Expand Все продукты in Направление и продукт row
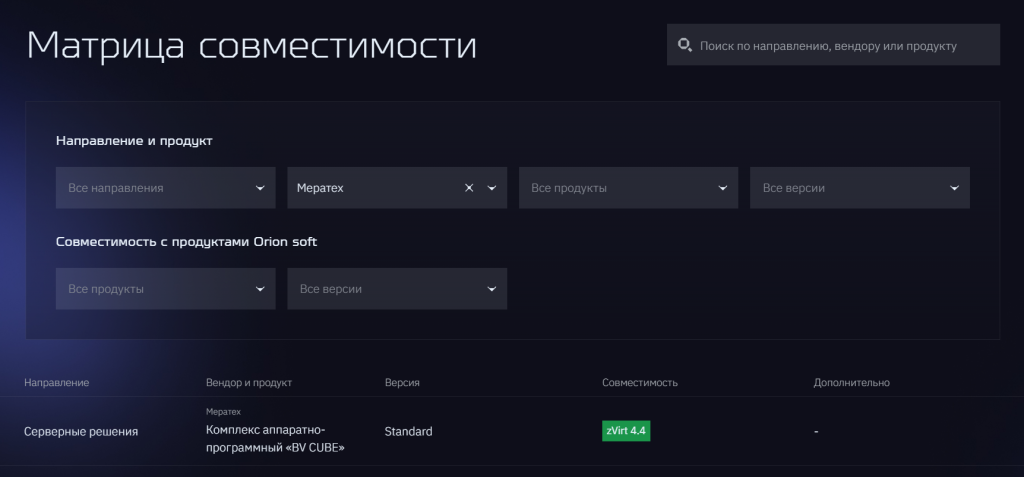 628,188
